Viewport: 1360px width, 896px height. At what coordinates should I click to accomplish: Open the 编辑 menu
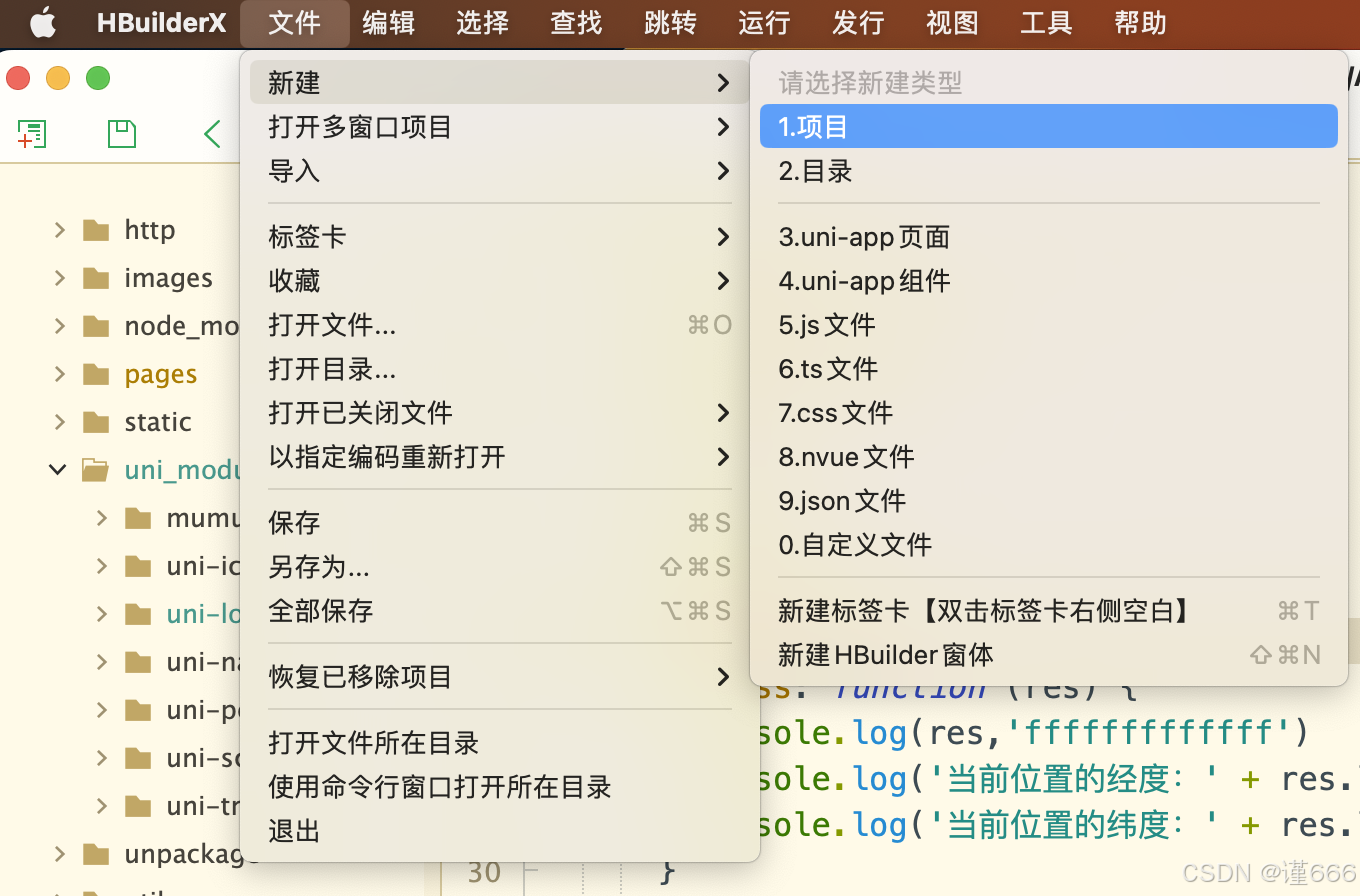tap(388, 22)
